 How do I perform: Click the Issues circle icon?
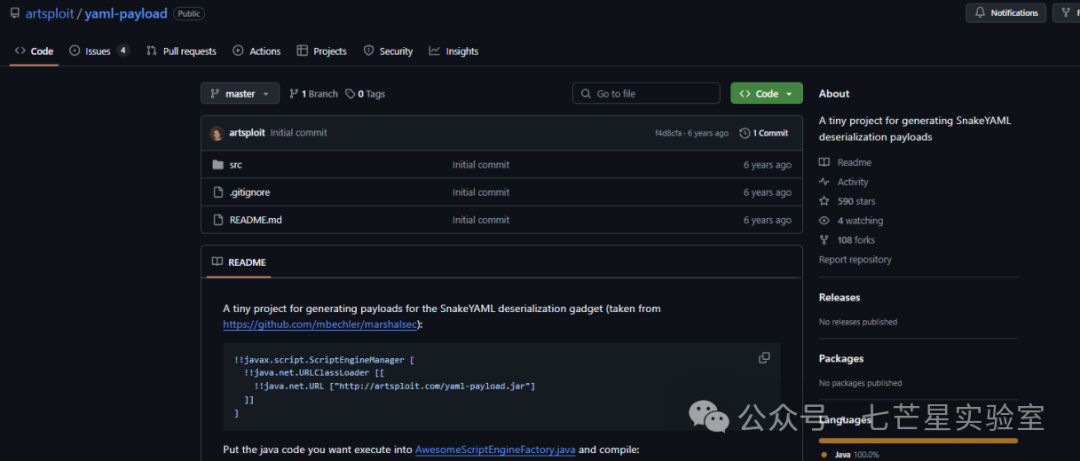[74, 51]
